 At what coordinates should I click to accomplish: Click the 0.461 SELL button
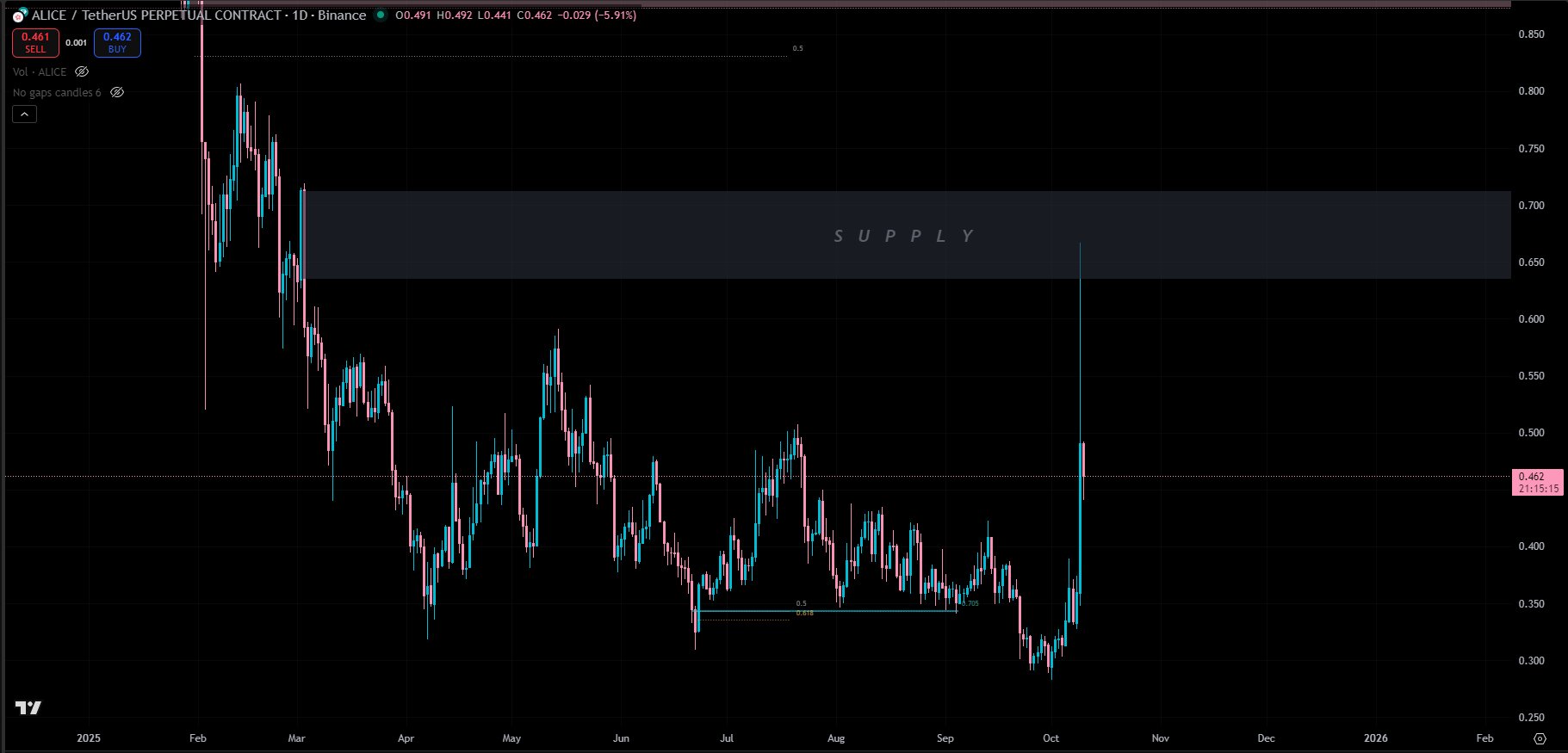tap(35, 42)
